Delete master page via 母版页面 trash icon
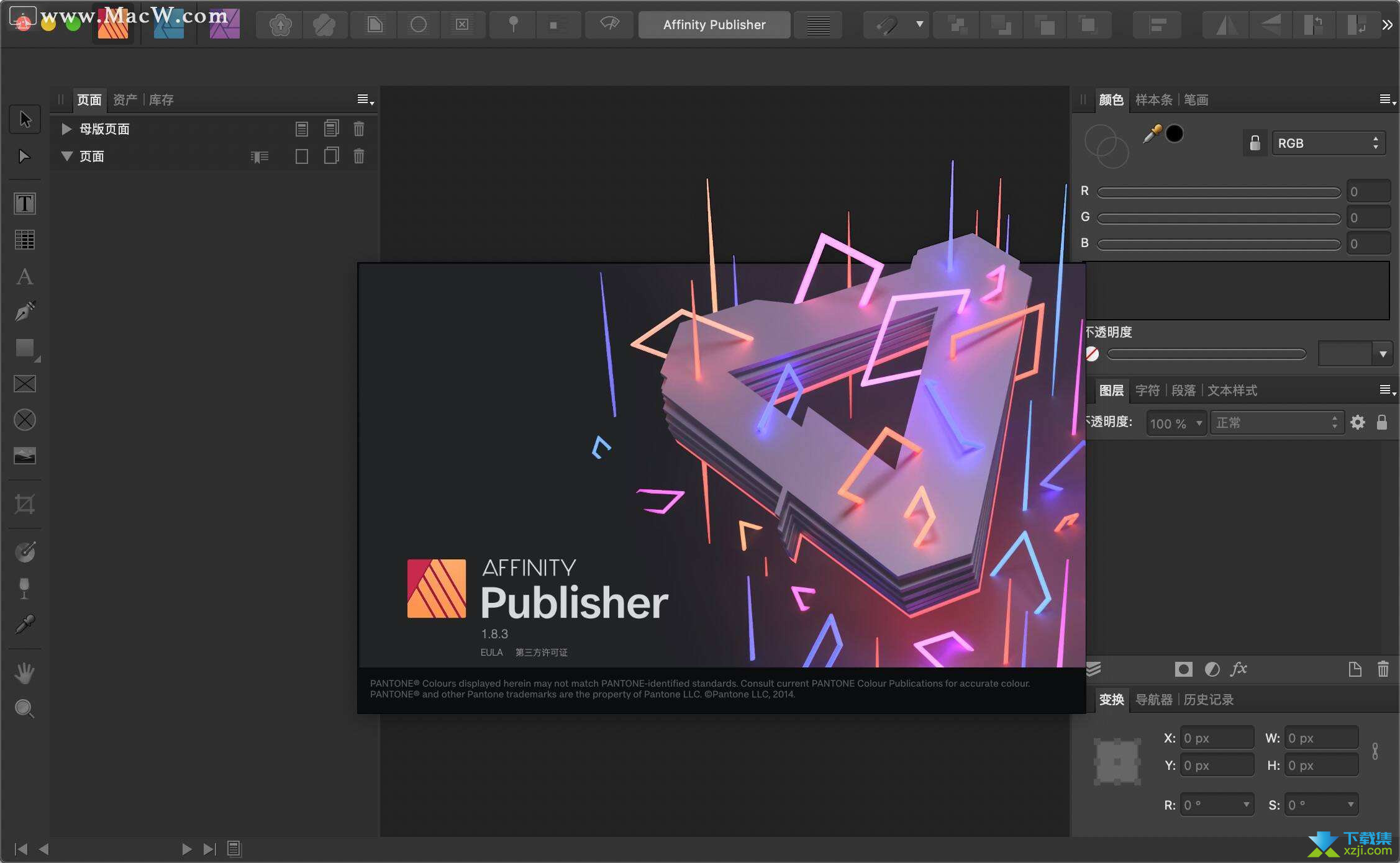The image size is (1400, 863). pyautogui.click(x=358, y=129)
